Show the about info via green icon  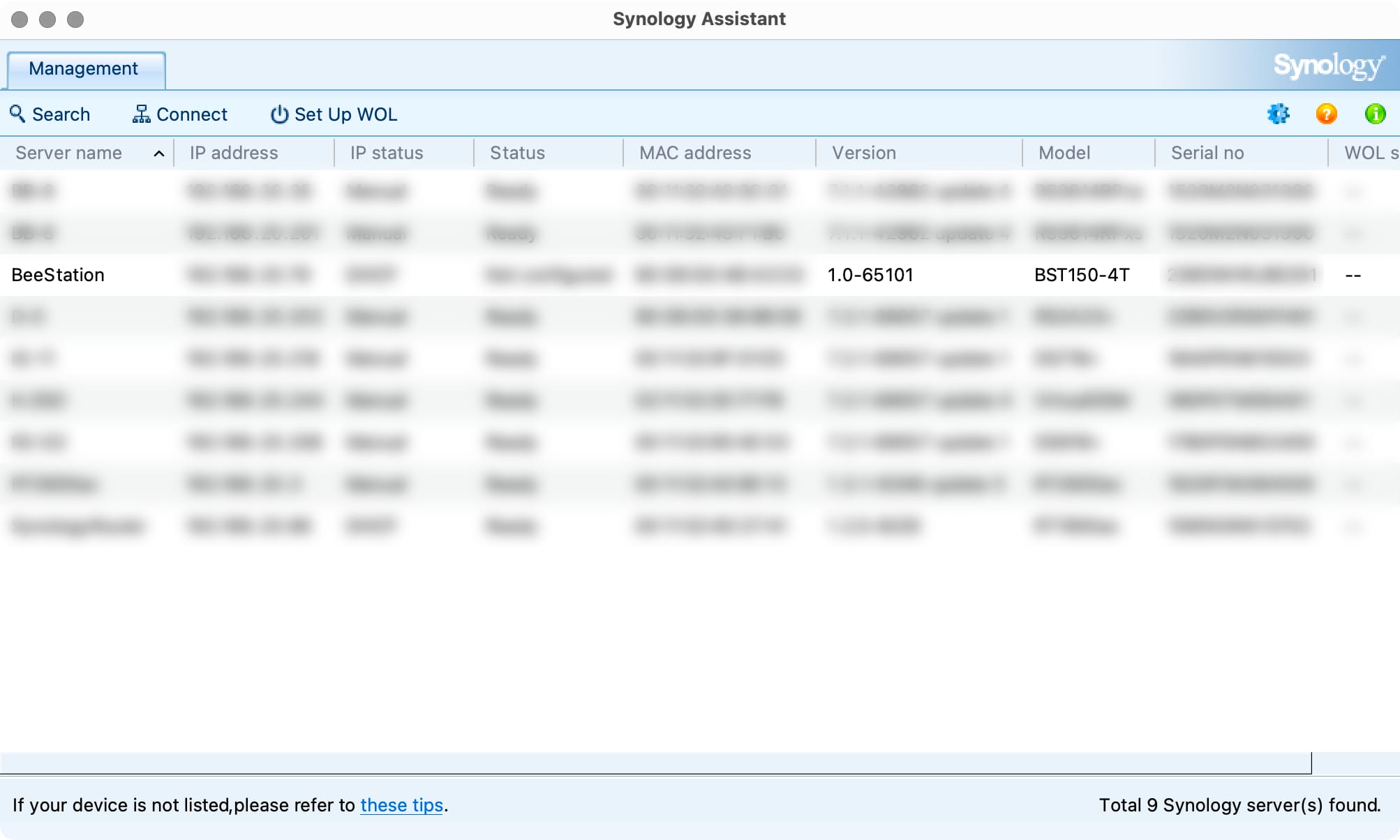[1375, 114]
